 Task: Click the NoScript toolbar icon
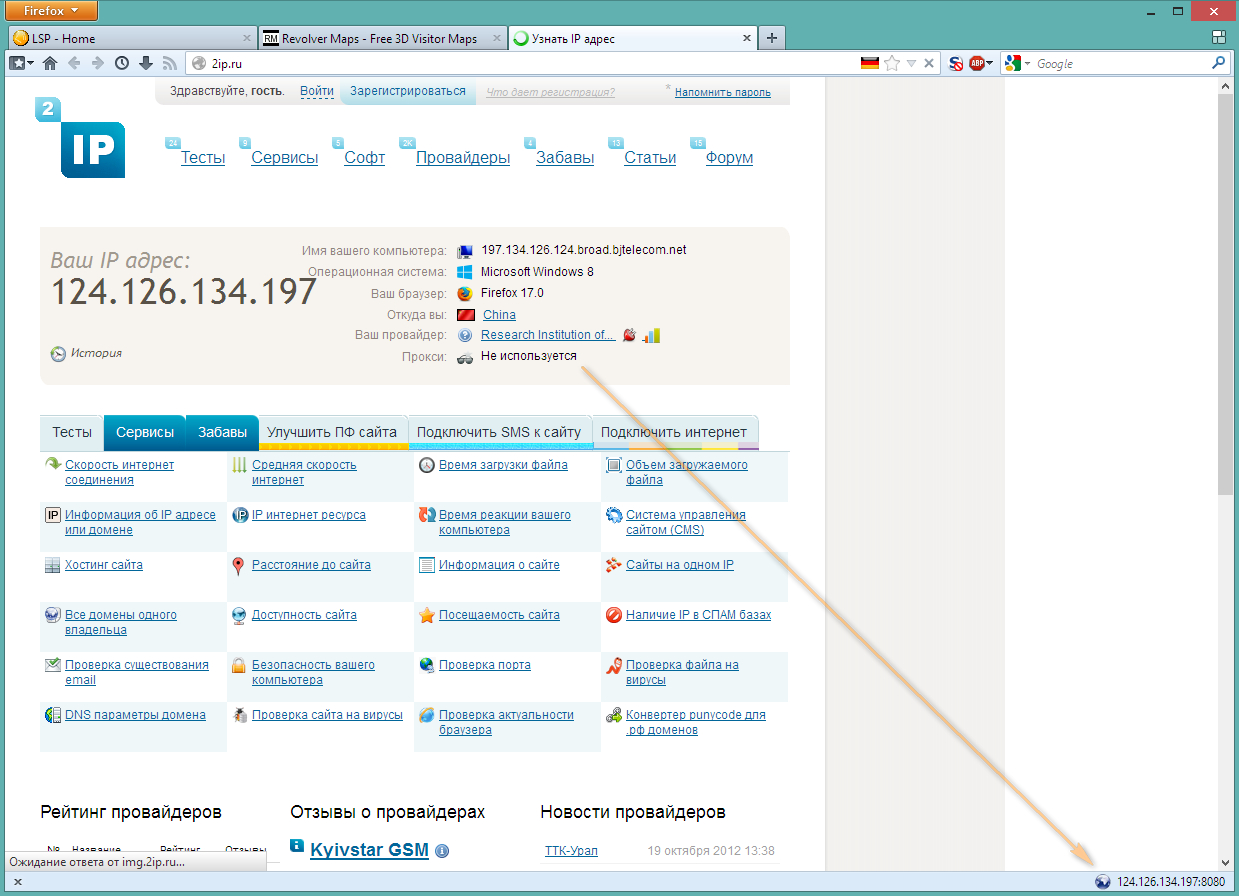coord(956,63)
